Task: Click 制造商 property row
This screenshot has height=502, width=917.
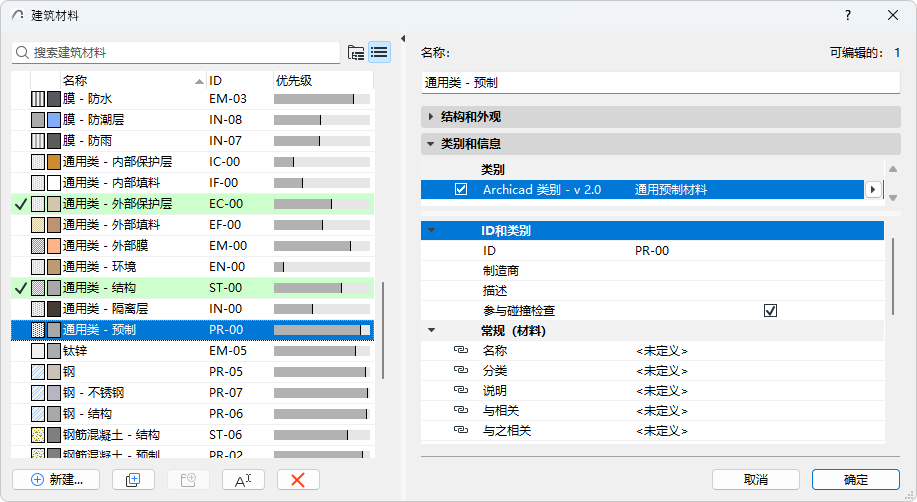Action: pyautogui.click(x=652, y=270)
